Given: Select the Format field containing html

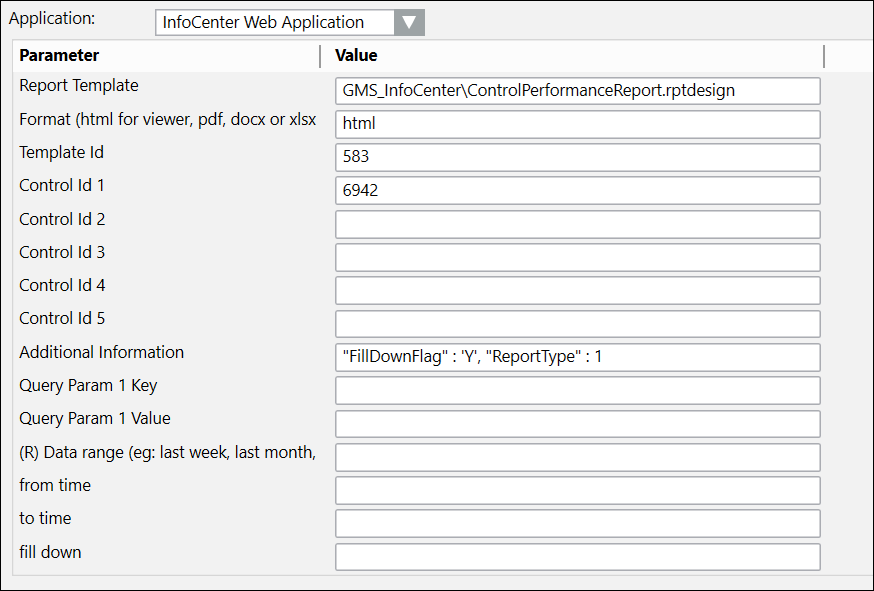Looking at the screenshot, I should click(577, 124).
